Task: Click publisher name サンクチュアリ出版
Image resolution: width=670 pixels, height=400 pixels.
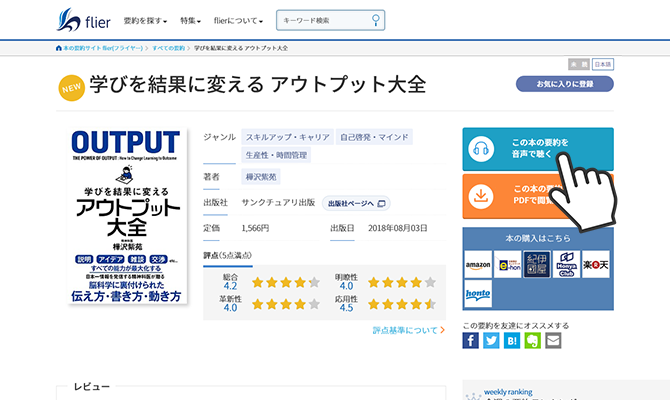Action: point(278,203)
